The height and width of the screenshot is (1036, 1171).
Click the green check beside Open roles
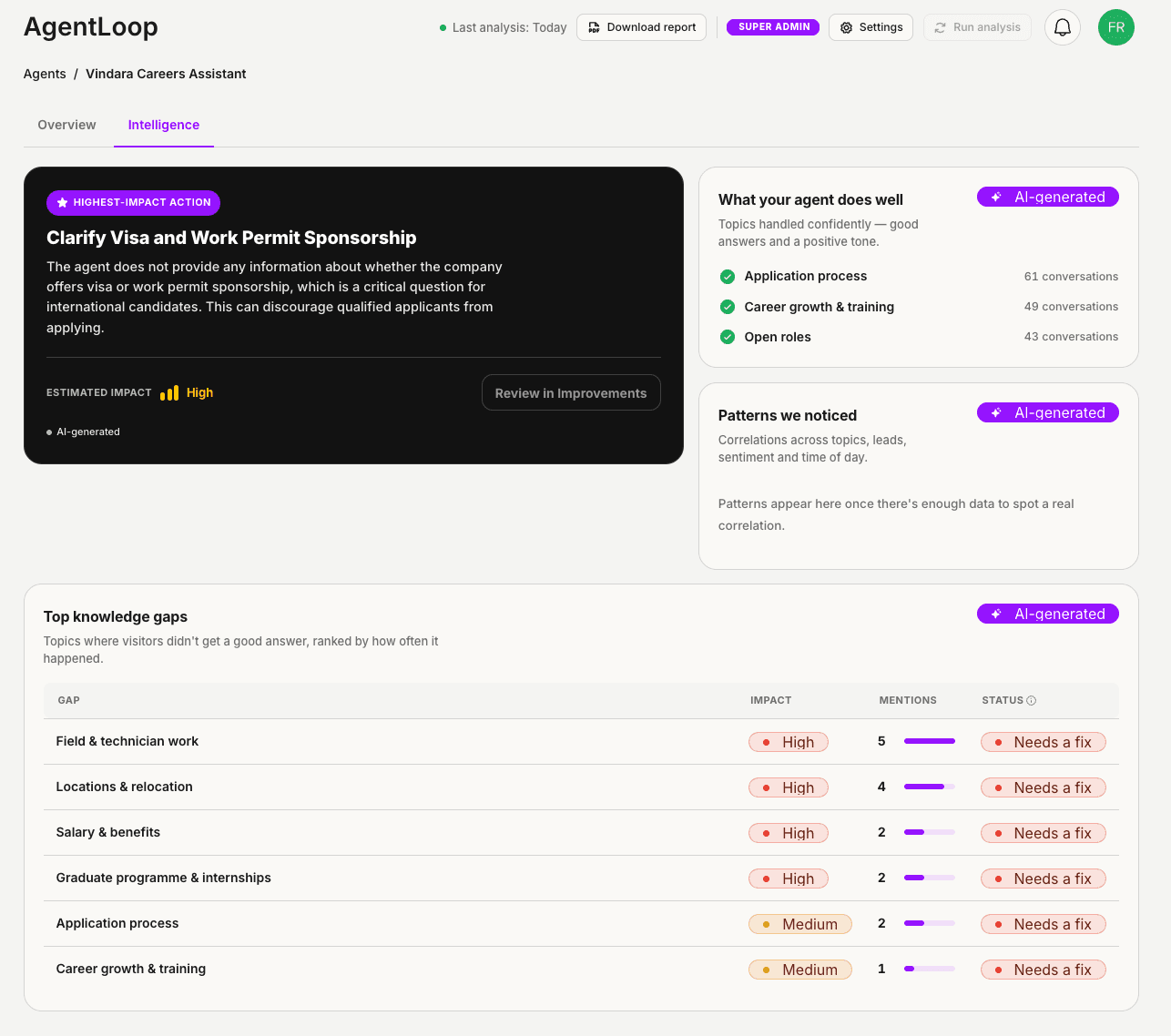728,337
